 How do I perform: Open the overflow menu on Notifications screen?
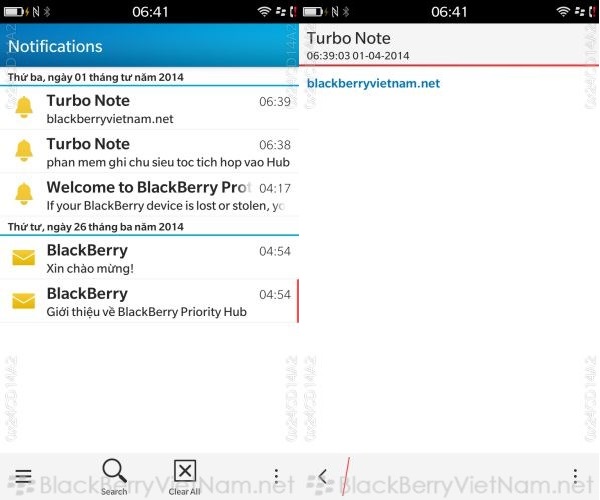click(276, 476)
